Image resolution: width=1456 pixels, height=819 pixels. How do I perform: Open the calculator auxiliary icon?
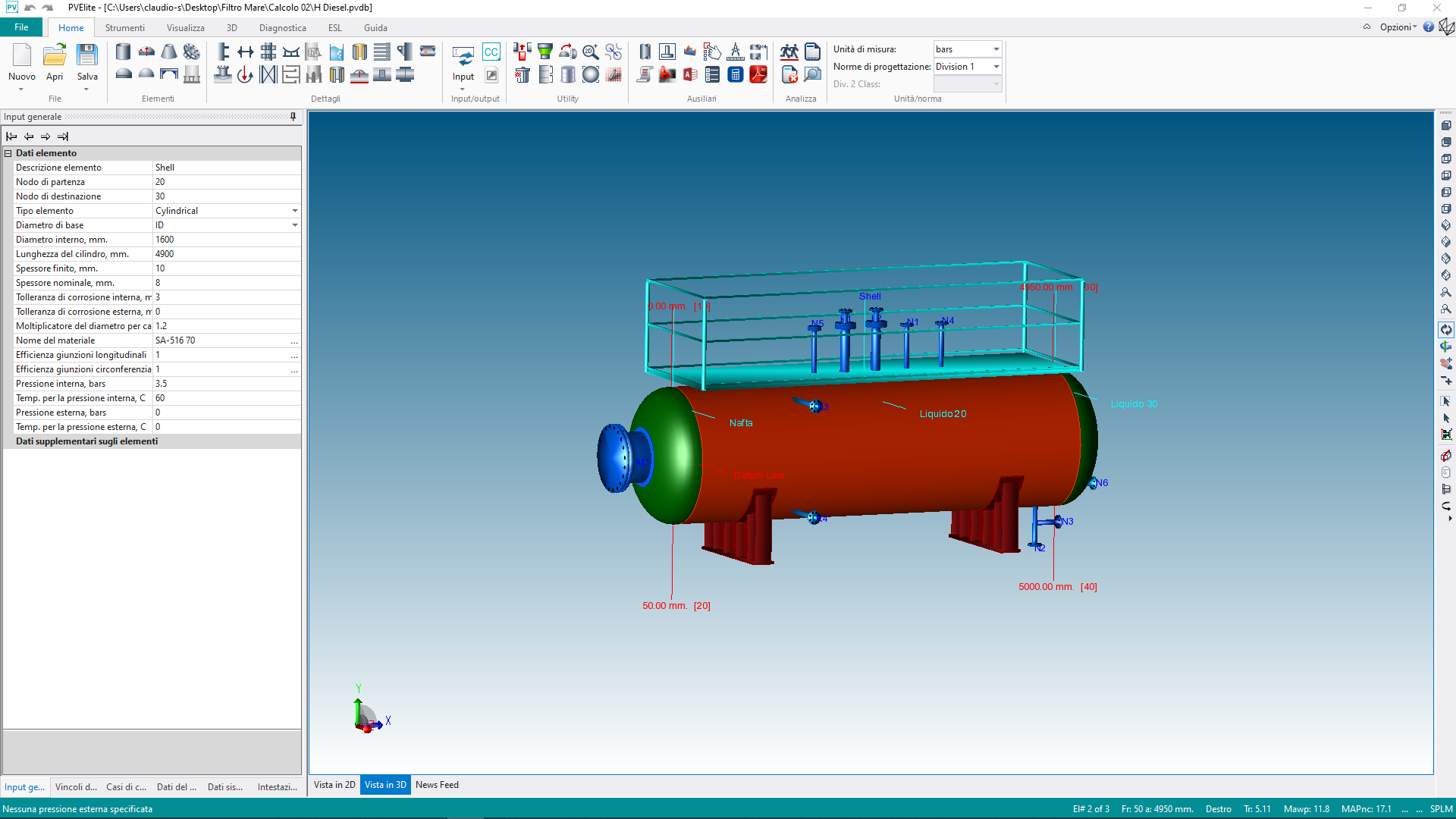point(735,74)
